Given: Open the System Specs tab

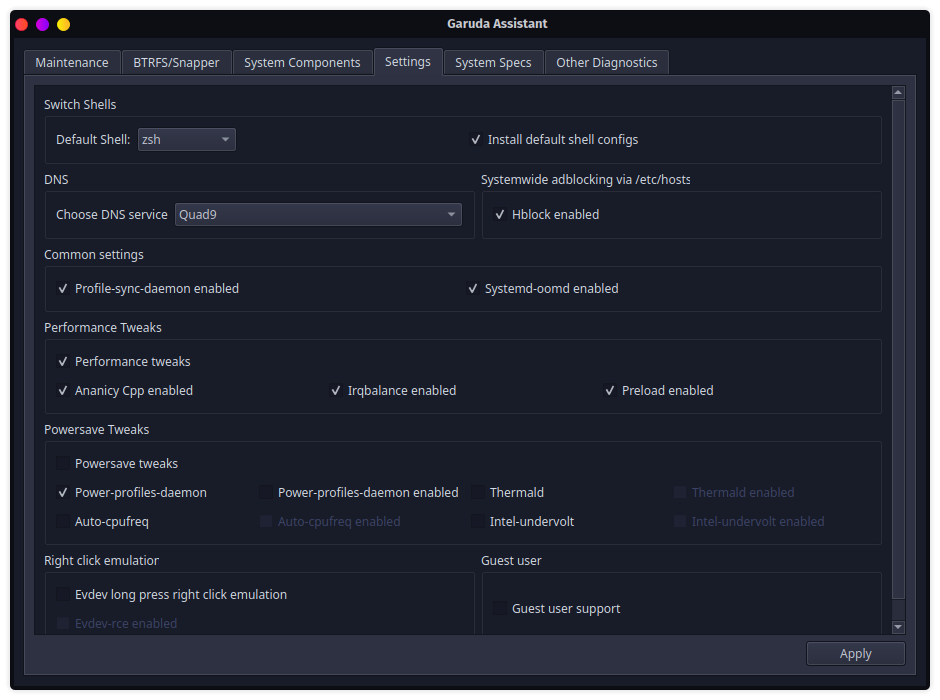Looking at the screenshot, I should (493, 62).
